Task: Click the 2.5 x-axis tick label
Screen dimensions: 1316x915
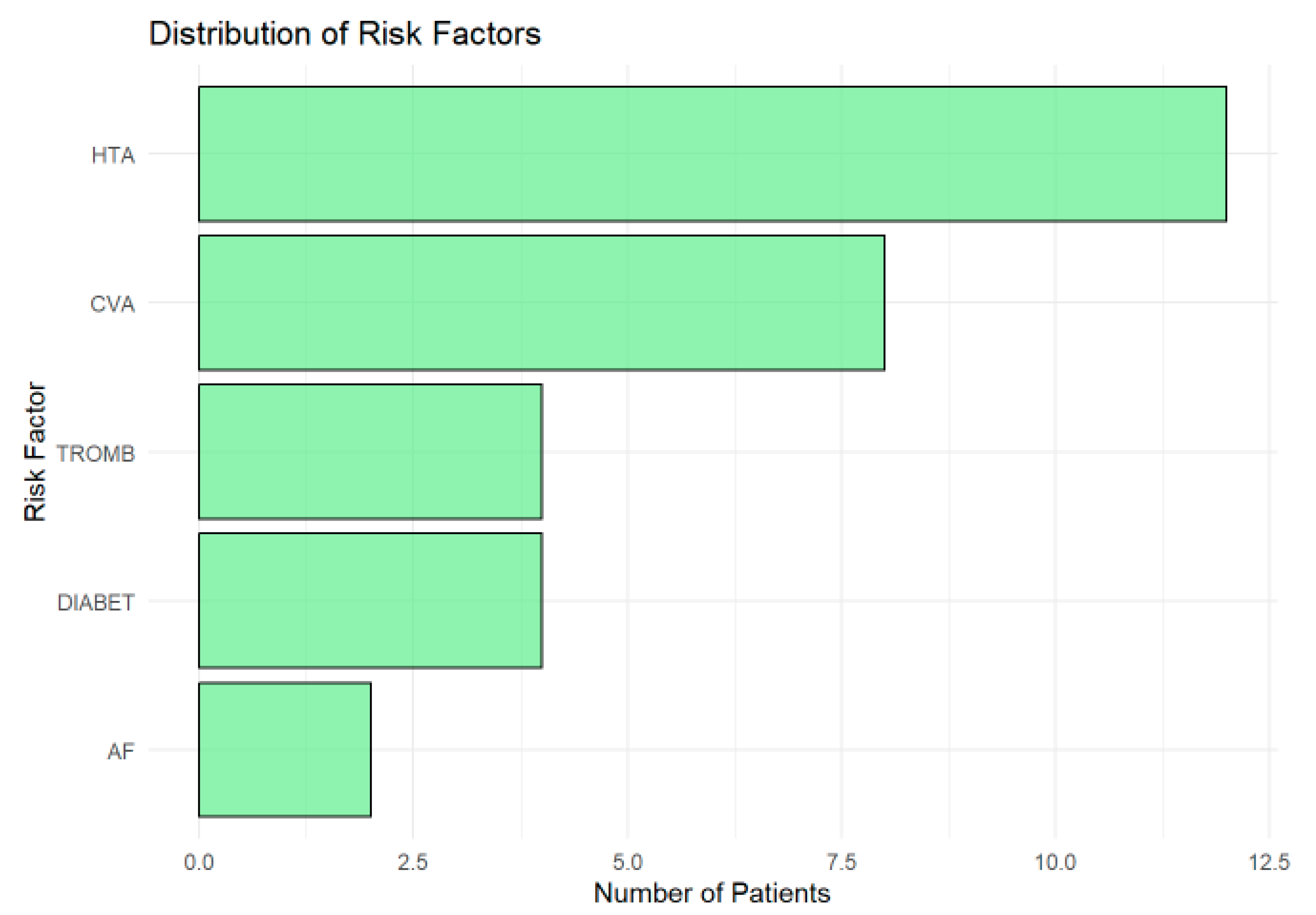Action: pos(413,861)
